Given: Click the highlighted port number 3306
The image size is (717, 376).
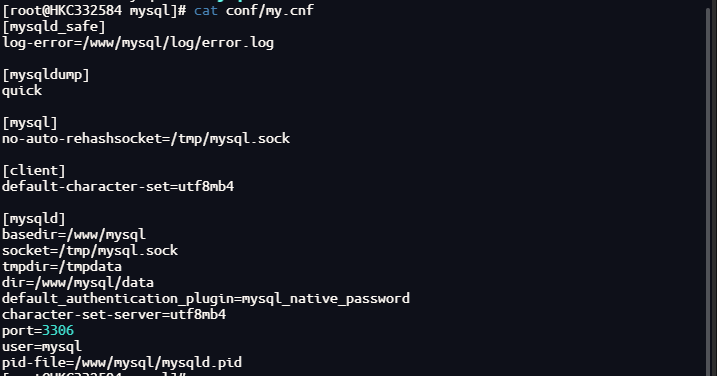Looking at the screenshot, I should coord(58,331).
